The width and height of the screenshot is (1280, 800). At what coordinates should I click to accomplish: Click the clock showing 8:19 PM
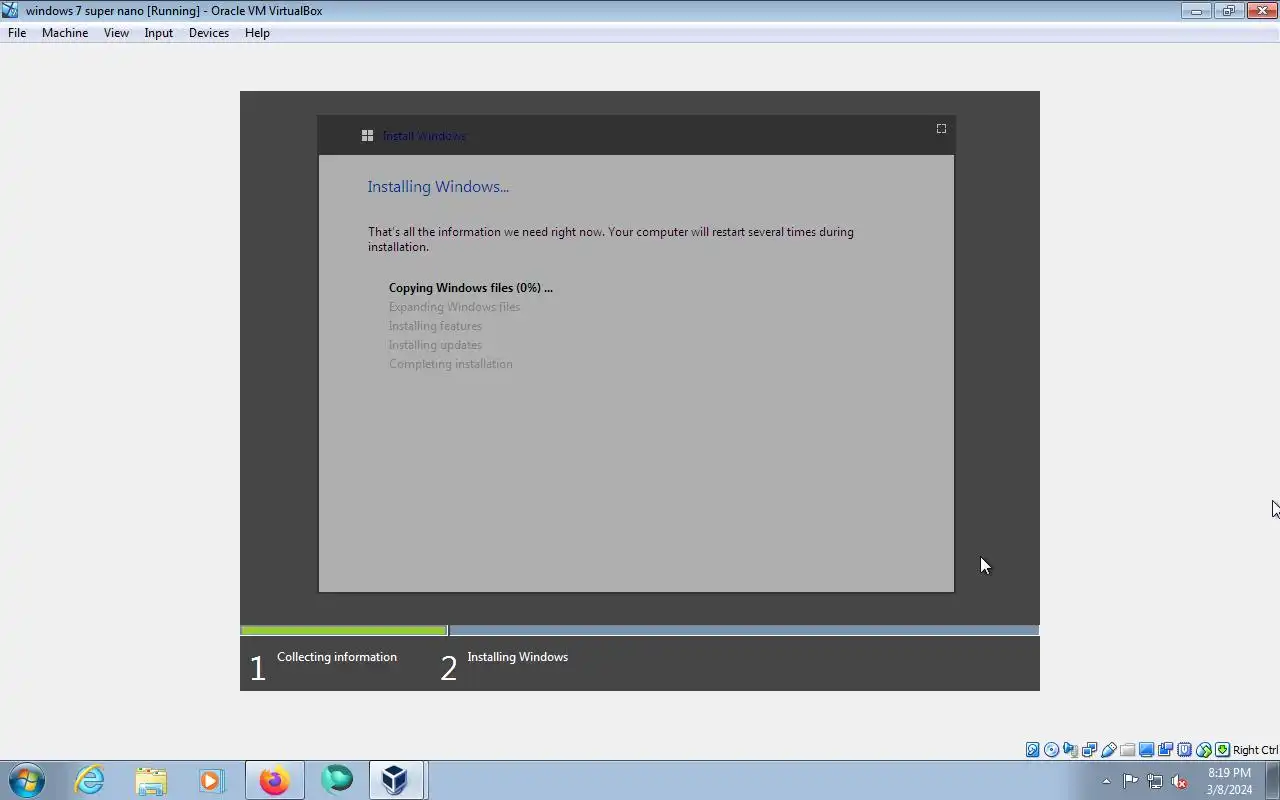pos(1229,773)
